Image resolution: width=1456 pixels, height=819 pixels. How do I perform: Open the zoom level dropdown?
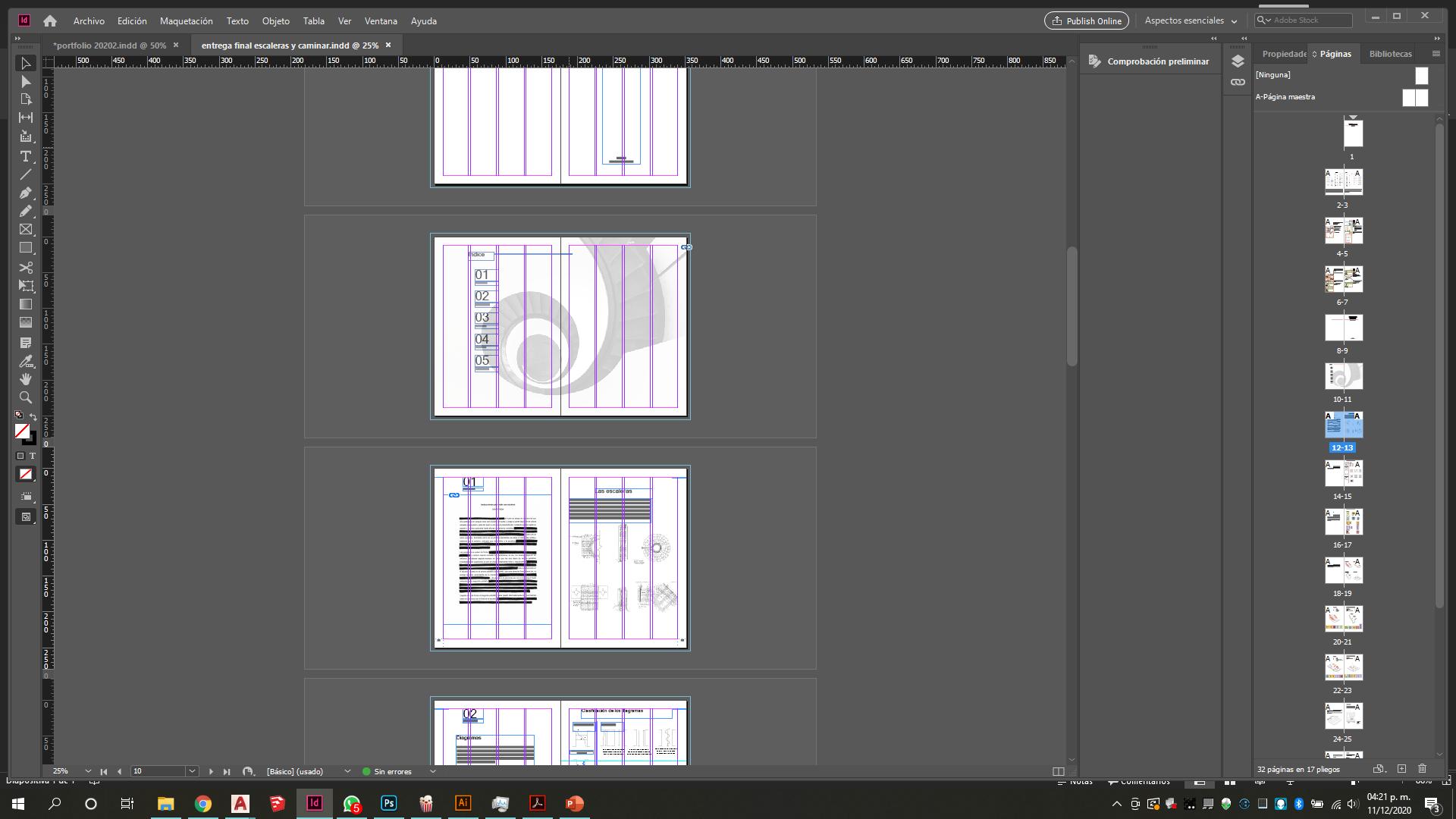pos(88,771)
